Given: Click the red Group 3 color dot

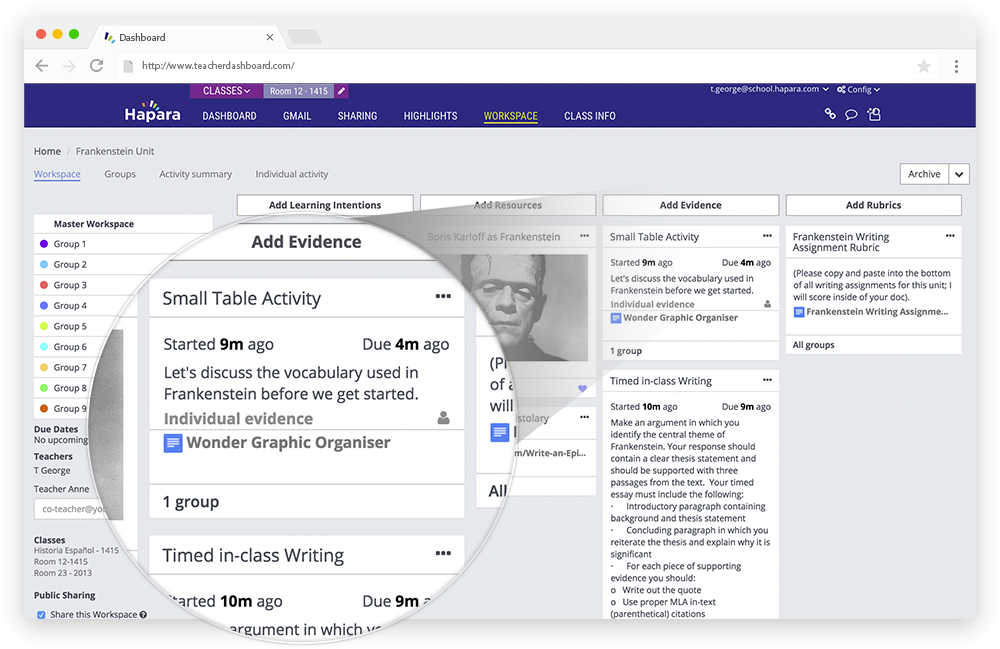Looking at the screenshot, I should coord(44,285).
